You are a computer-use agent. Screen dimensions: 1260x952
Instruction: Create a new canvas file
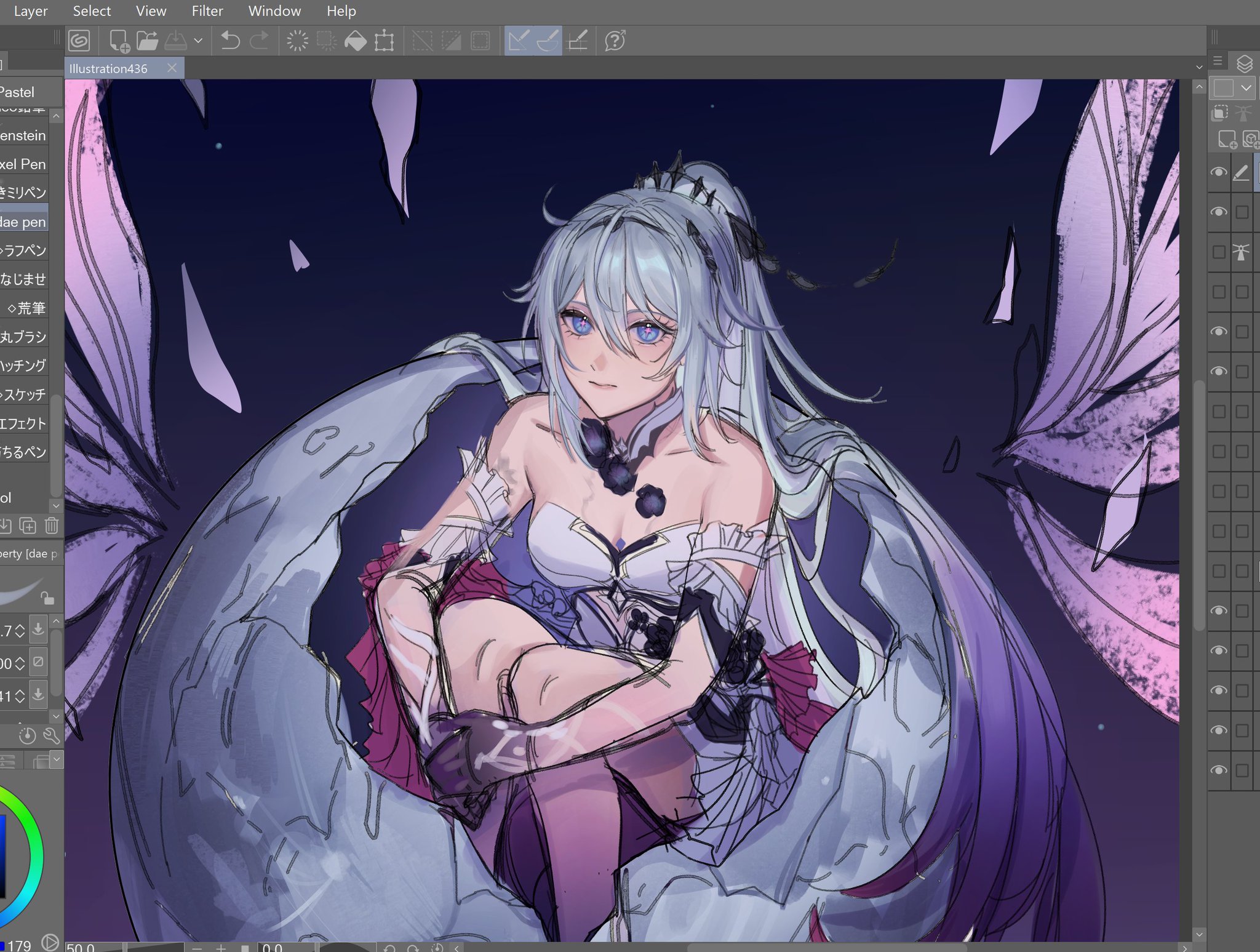pos(119,41)
